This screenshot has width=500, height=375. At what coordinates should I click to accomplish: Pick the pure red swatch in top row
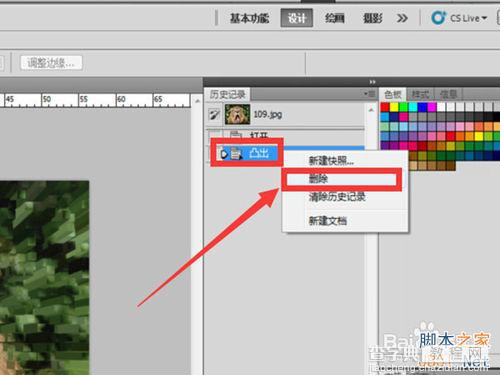pyautogui.click(x=385, y=107)
